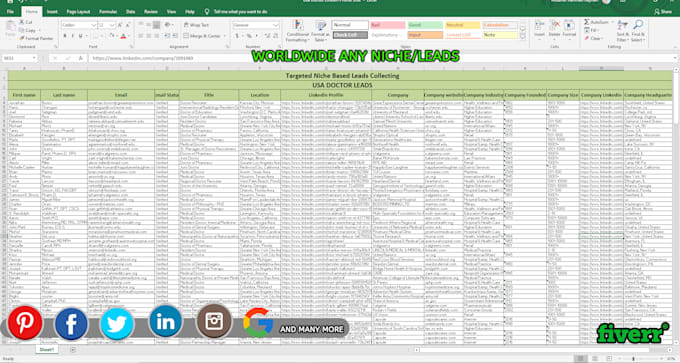Click Merge & Center button
Screen dimensions: 680x363
click(202, 36)
